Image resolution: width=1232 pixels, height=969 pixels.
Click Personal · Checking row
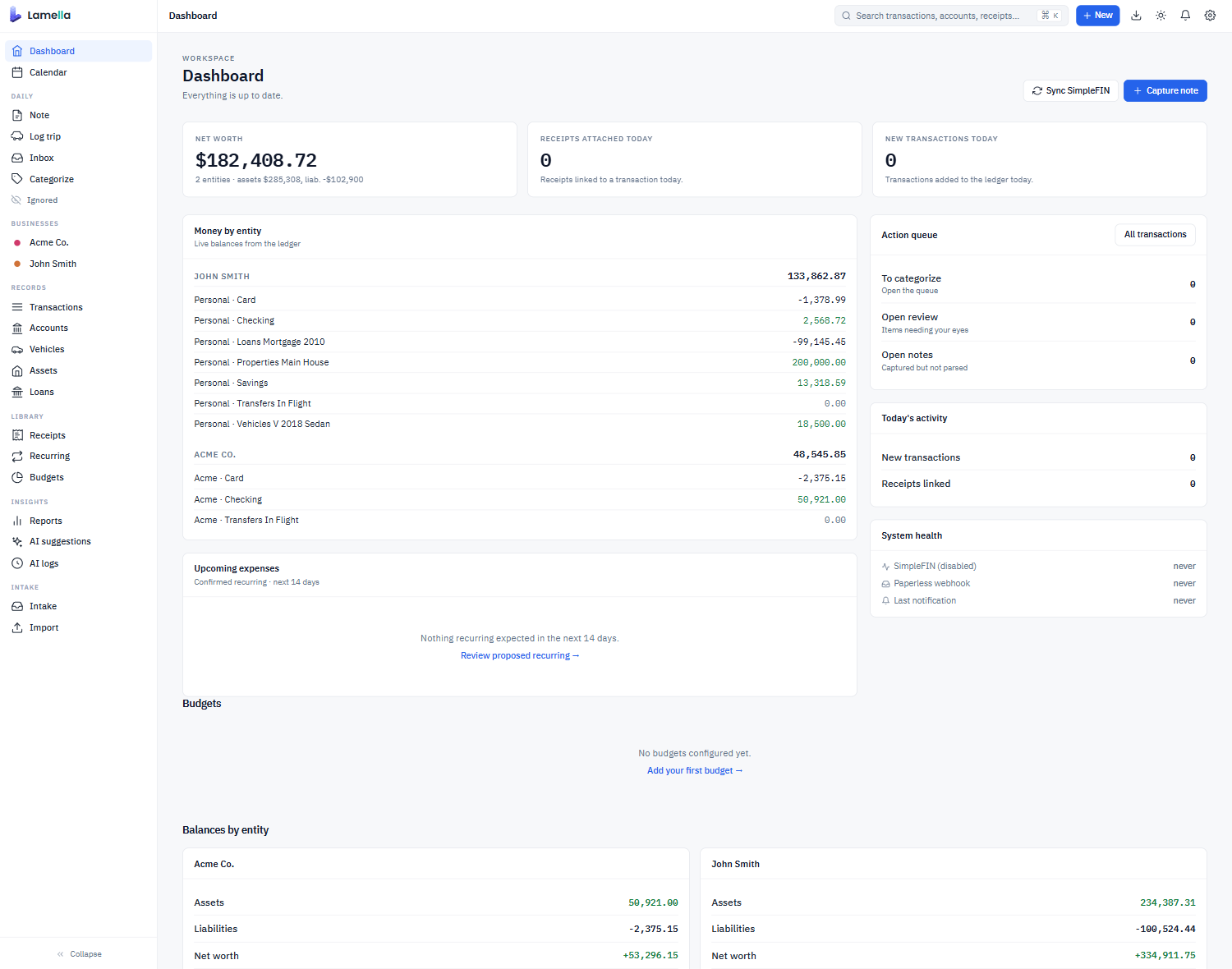coord(520,321)
